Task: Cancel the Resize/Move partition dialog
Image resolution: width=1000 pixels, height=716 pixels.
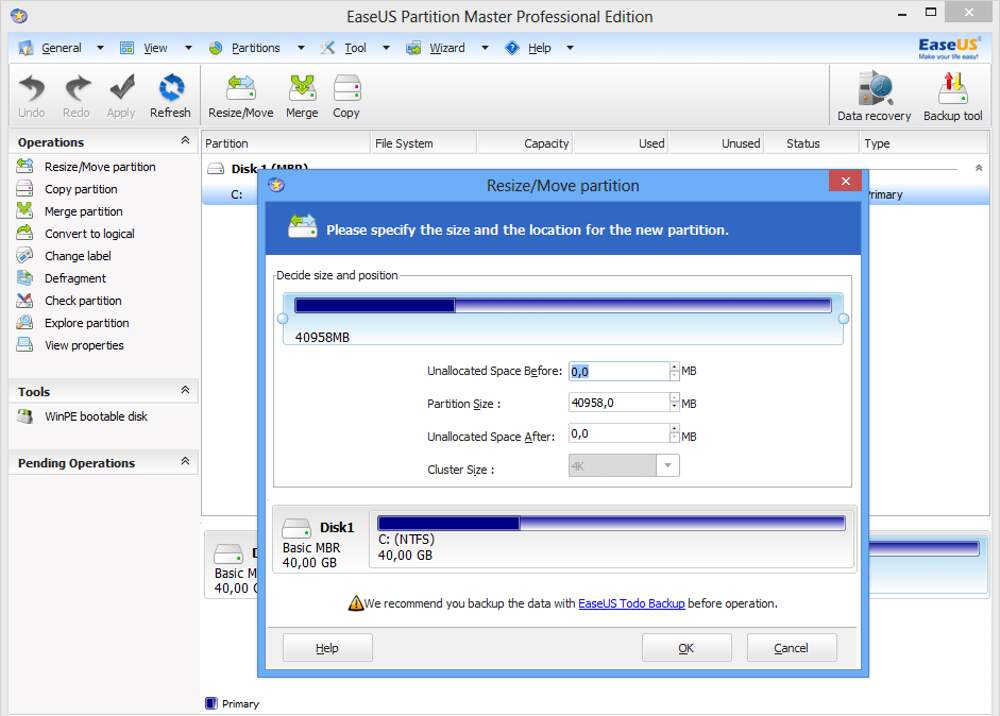Action: tap(791, 648)
